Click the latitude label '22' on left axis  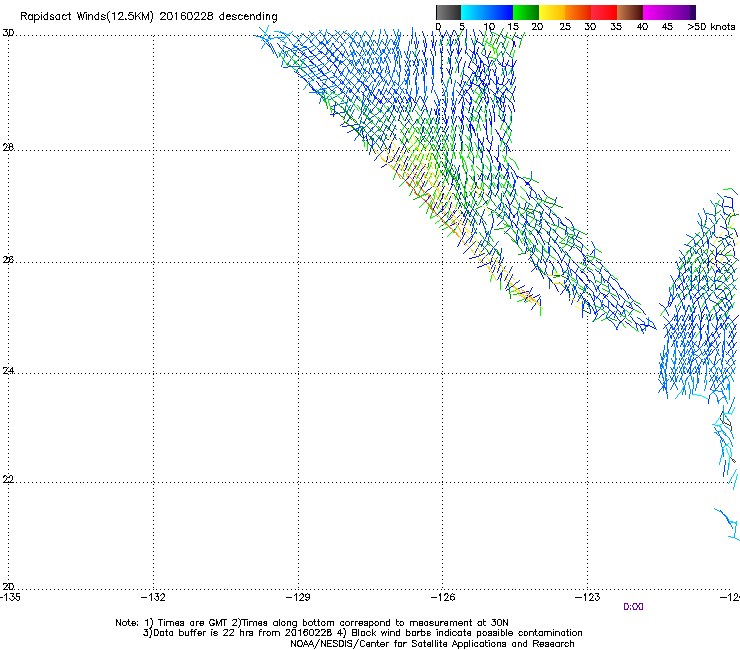[8, 479]
